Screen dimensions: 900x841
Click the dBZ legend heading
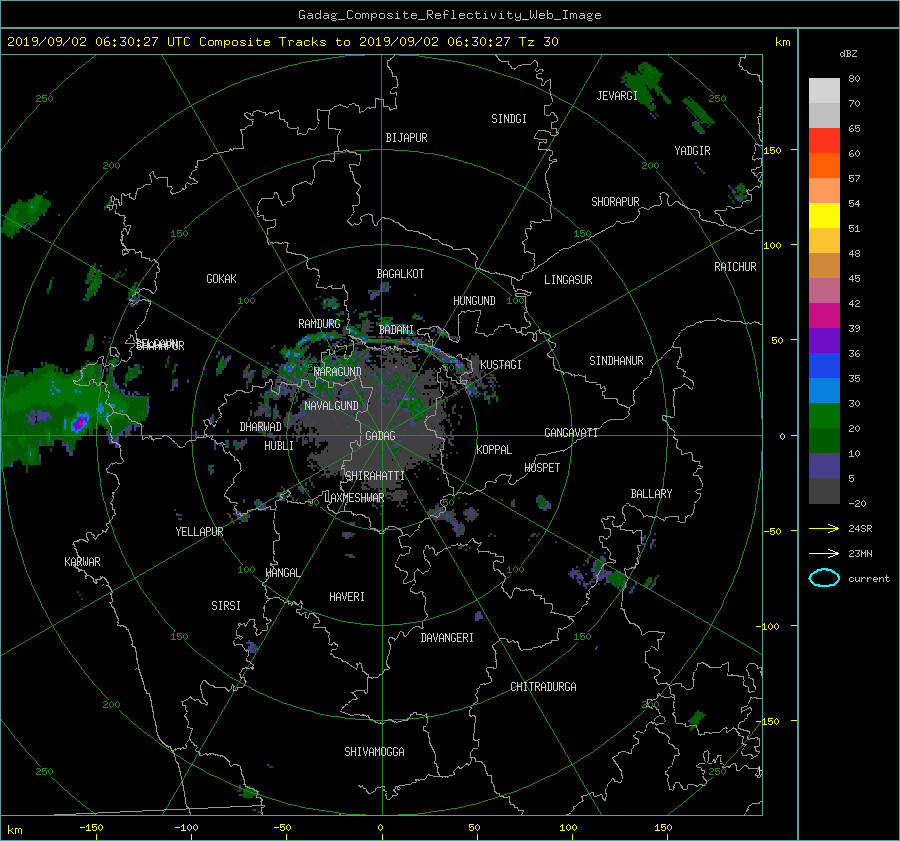click(x=848, y=54)
